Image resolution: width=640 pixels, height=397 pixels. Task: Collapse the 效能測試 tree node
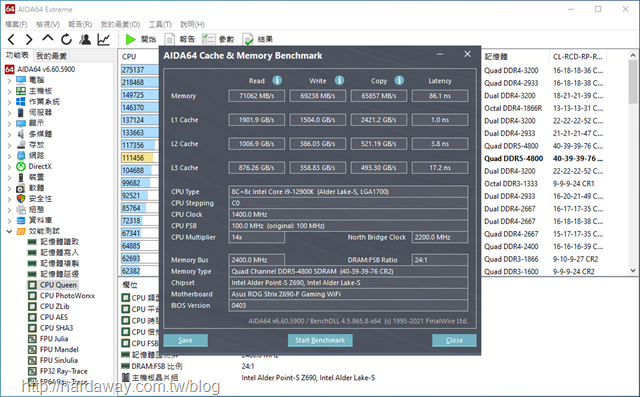[9, 231]
